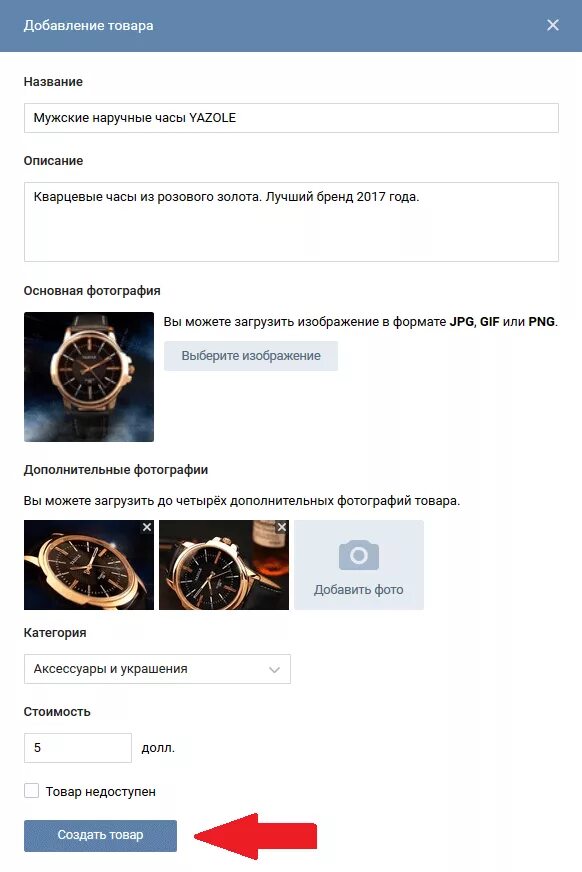
Task: Remove the second additional watch photo
Action: tap(282, 527)
